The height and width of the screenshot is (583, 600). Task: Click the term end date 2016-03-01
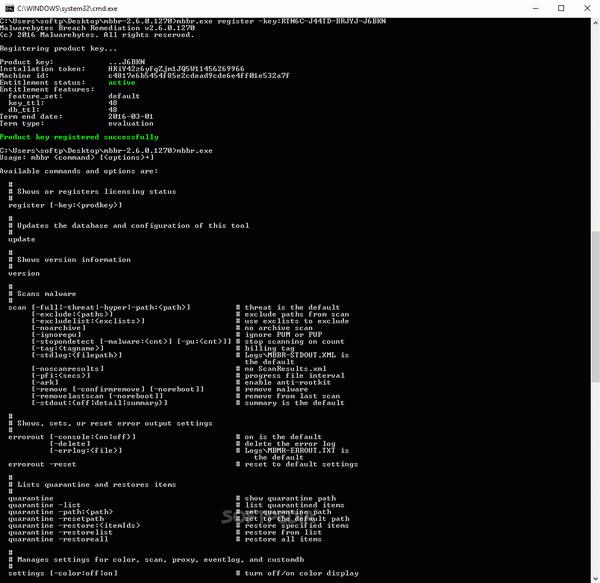pos(130,117)
